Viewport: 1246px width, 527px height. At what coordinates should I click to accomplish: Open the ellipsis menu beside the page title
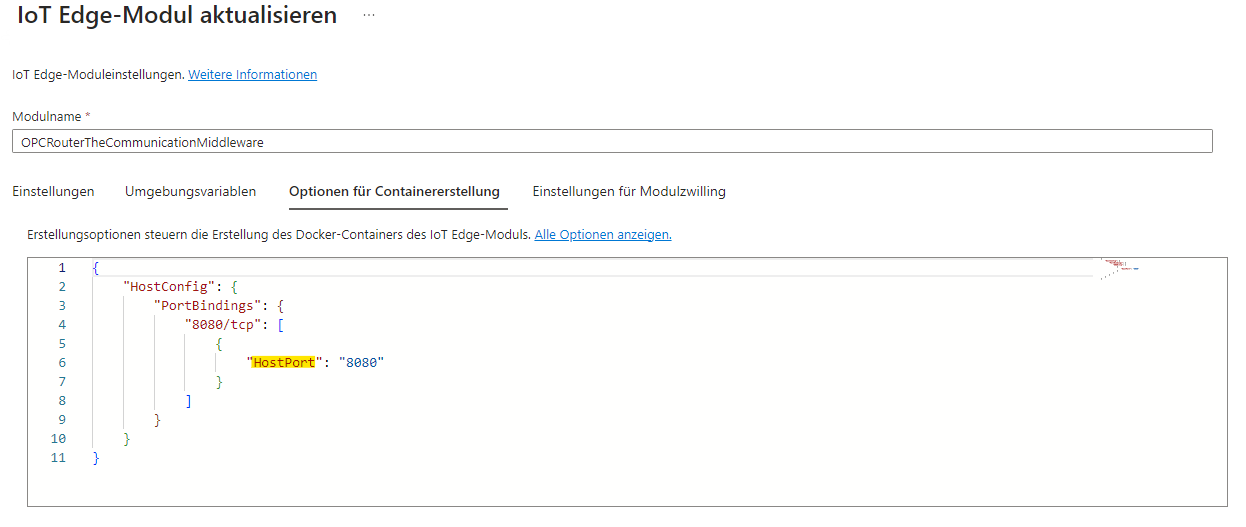click(369, 15)
